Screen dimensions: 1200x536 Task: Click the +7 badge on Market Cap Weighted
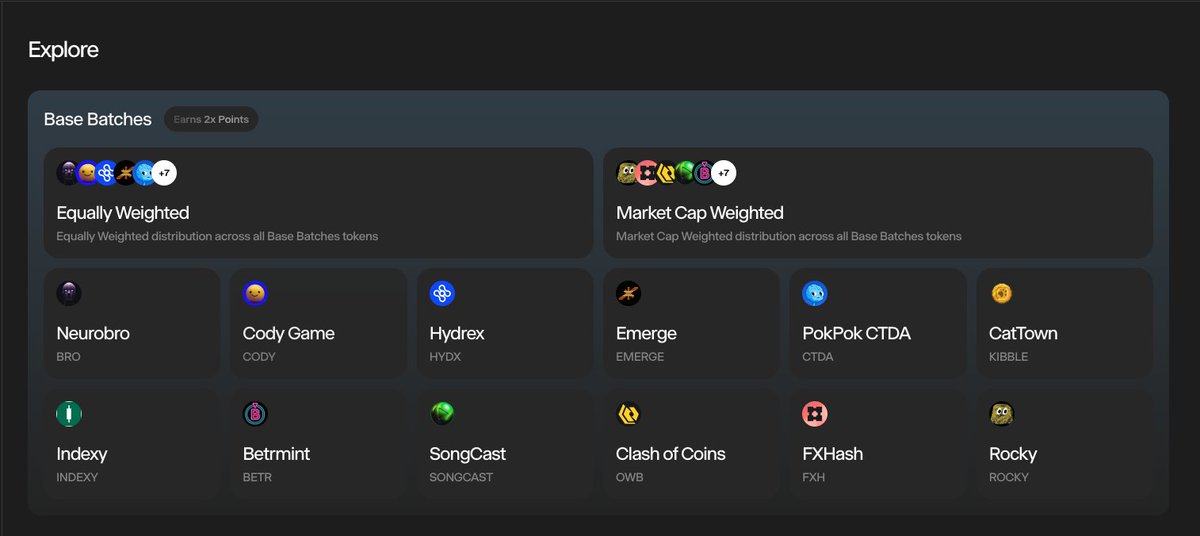pyautogui.click(x=724, y=173)
